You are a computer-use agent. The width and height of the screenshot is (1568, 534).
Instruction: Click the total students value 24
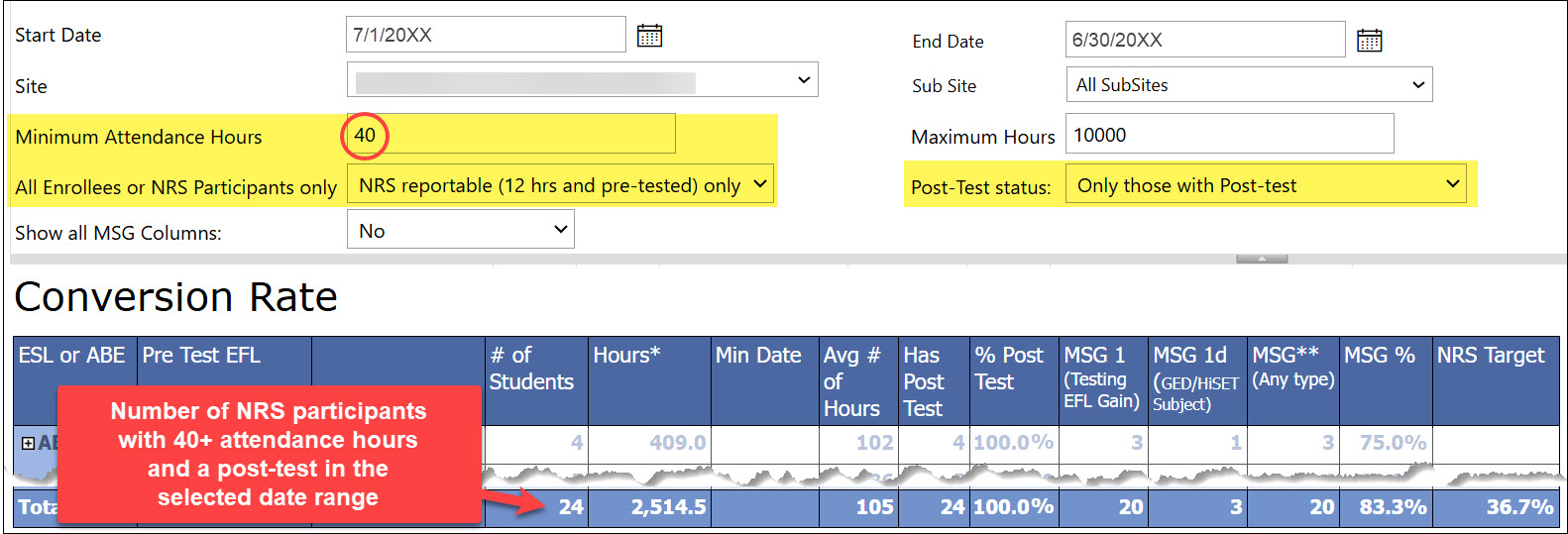coord(571,507)
